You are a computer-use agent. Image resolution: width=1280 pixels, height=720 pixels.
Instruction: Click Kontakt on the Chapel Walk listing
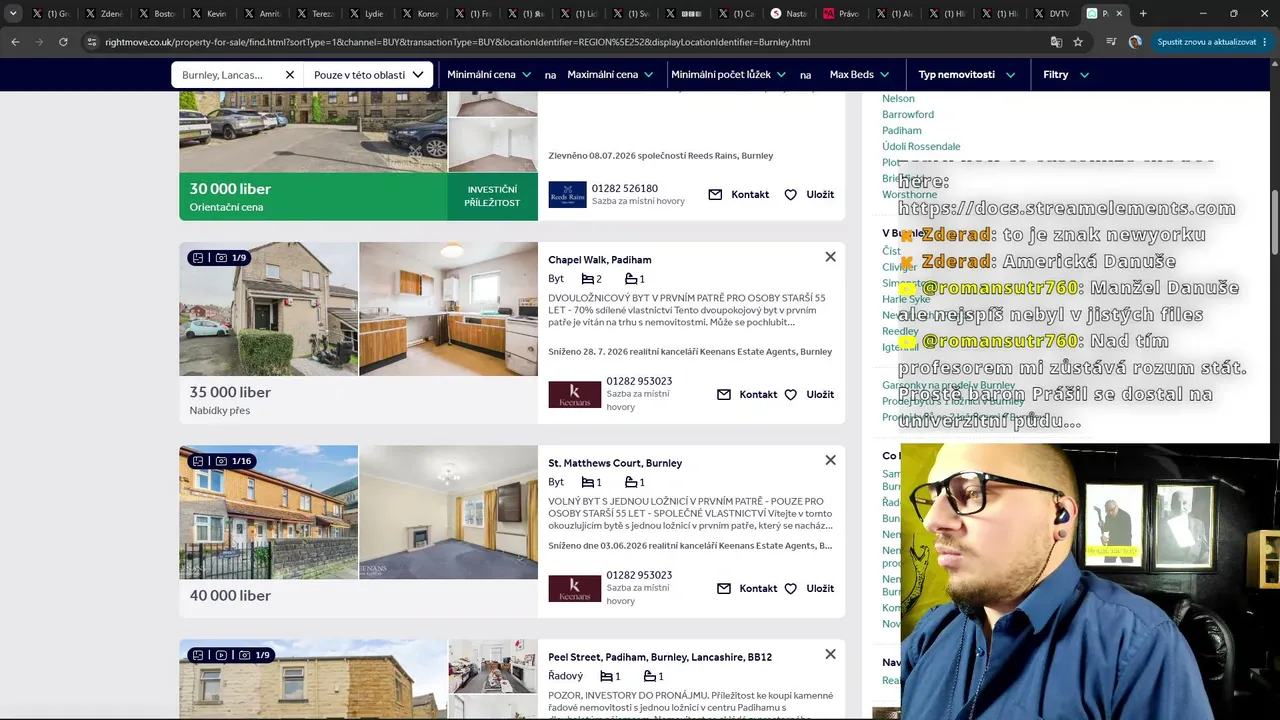tap(747, 395)
